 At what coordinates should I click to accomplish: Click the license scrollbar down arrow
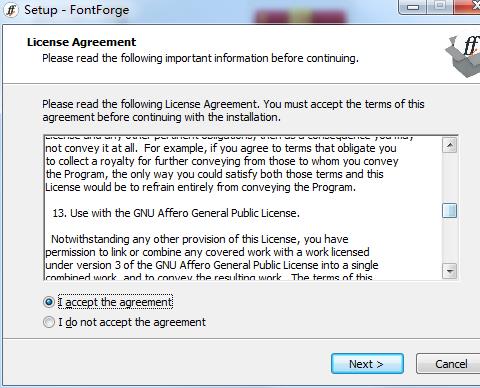(450, 271)
